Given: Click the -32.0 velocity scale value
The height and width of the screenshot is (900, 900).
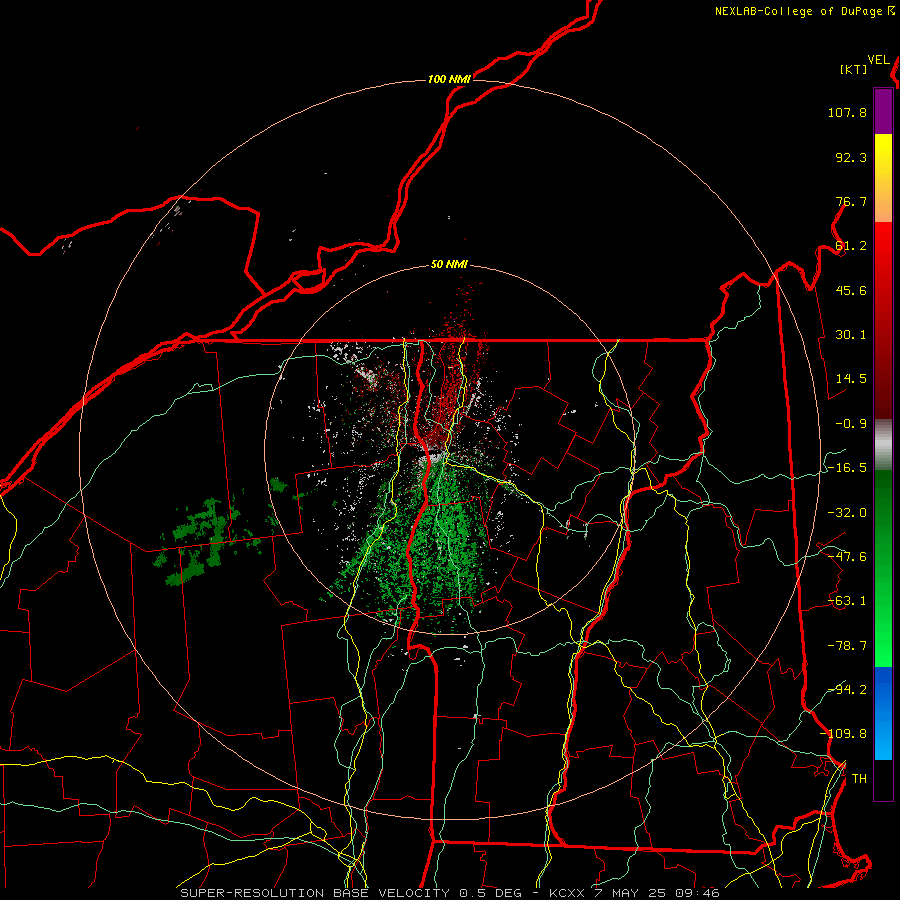Looking at the screenshot, I should (847, 513).
